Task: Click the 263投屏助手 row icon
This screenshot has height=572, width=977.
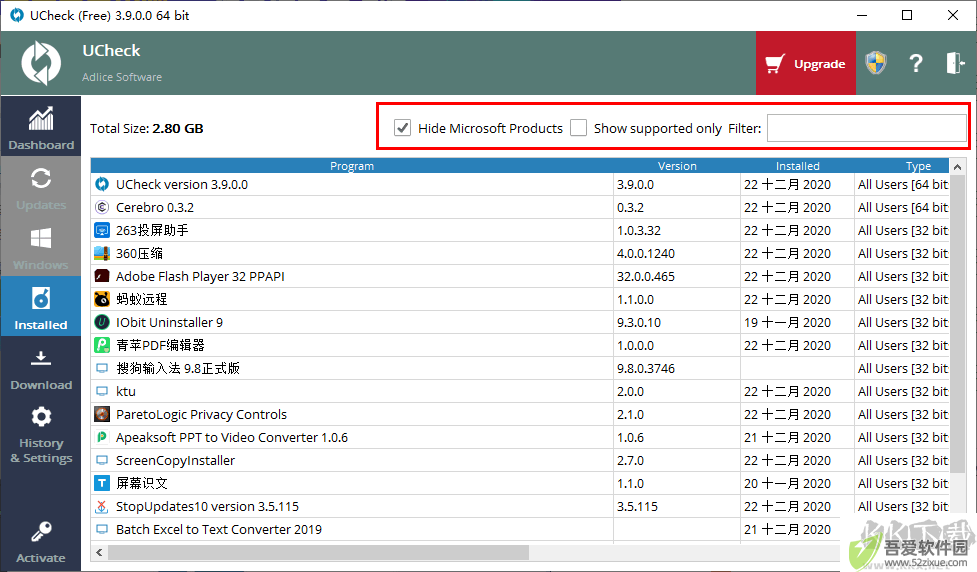Action: (102, 231)
